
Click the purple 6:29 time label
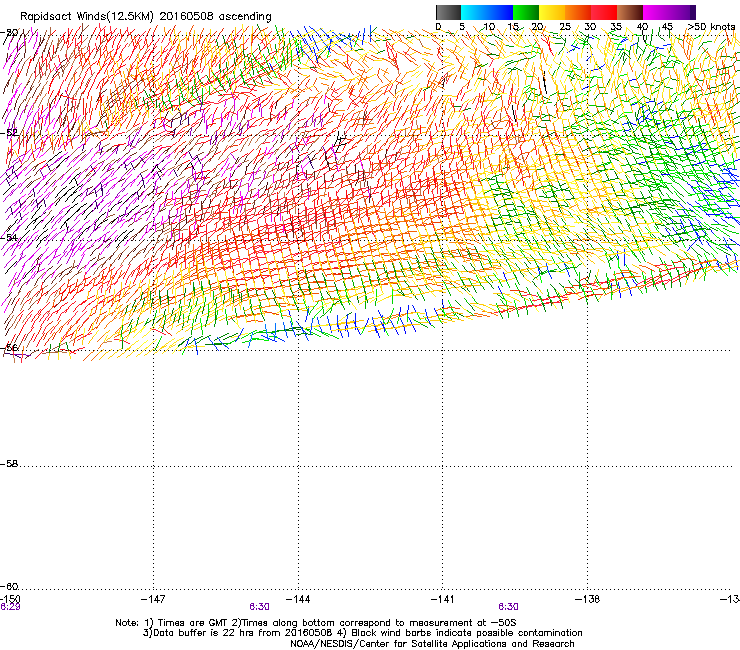click(x=10, y=607)
